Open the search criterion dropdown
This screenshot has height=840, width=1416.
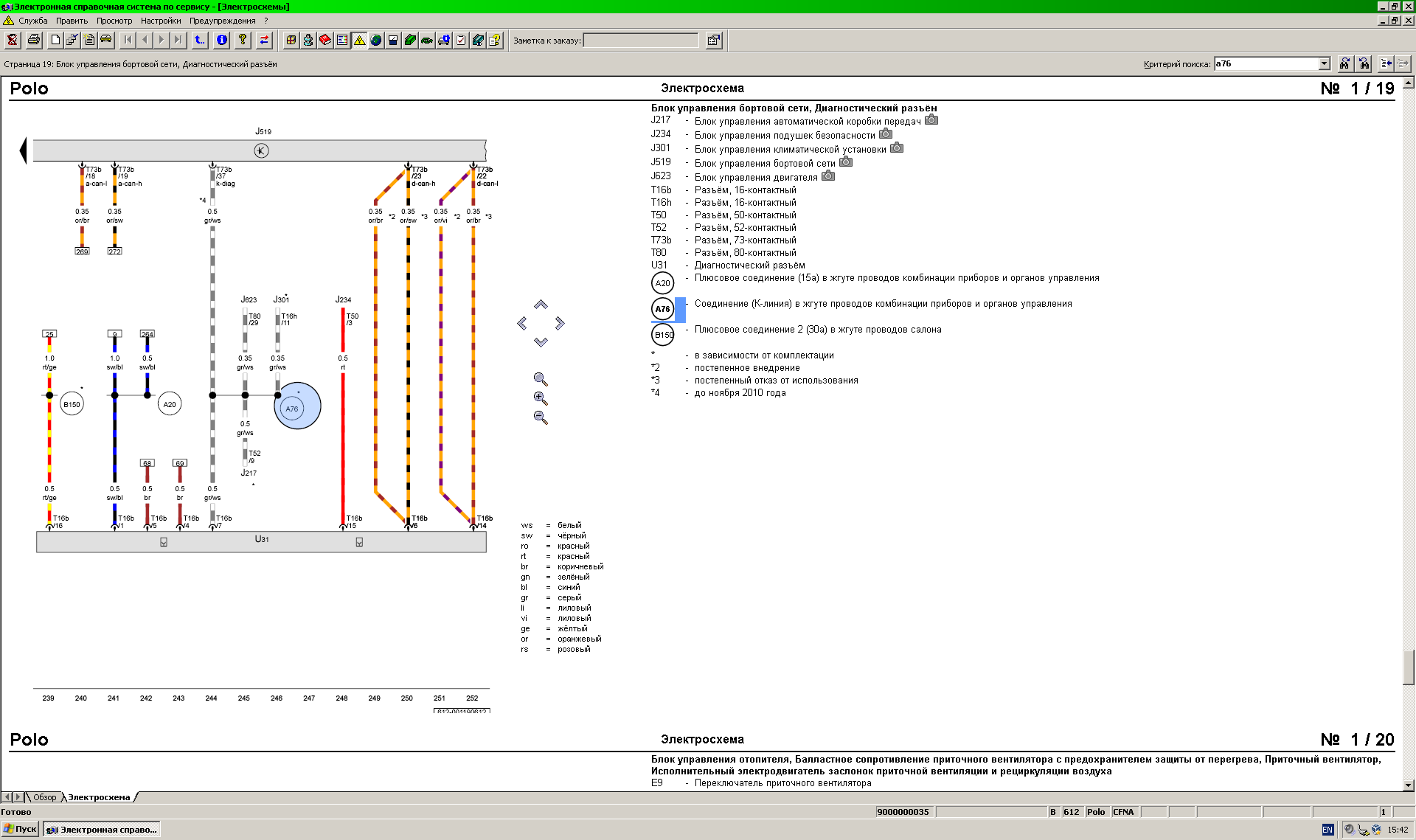(1324, 64)
